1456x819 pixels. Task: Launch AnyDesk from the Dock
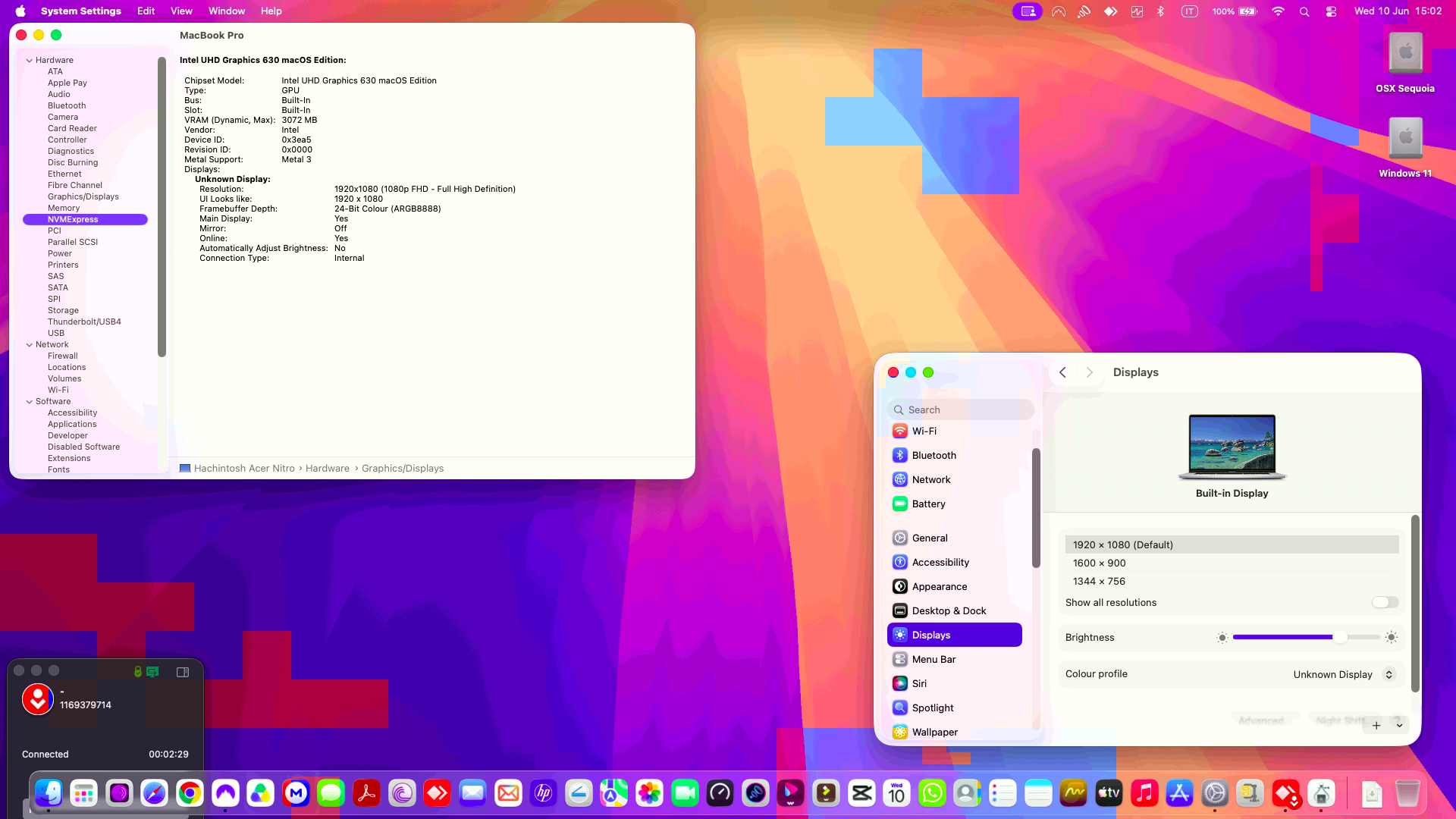coord(437,793)
